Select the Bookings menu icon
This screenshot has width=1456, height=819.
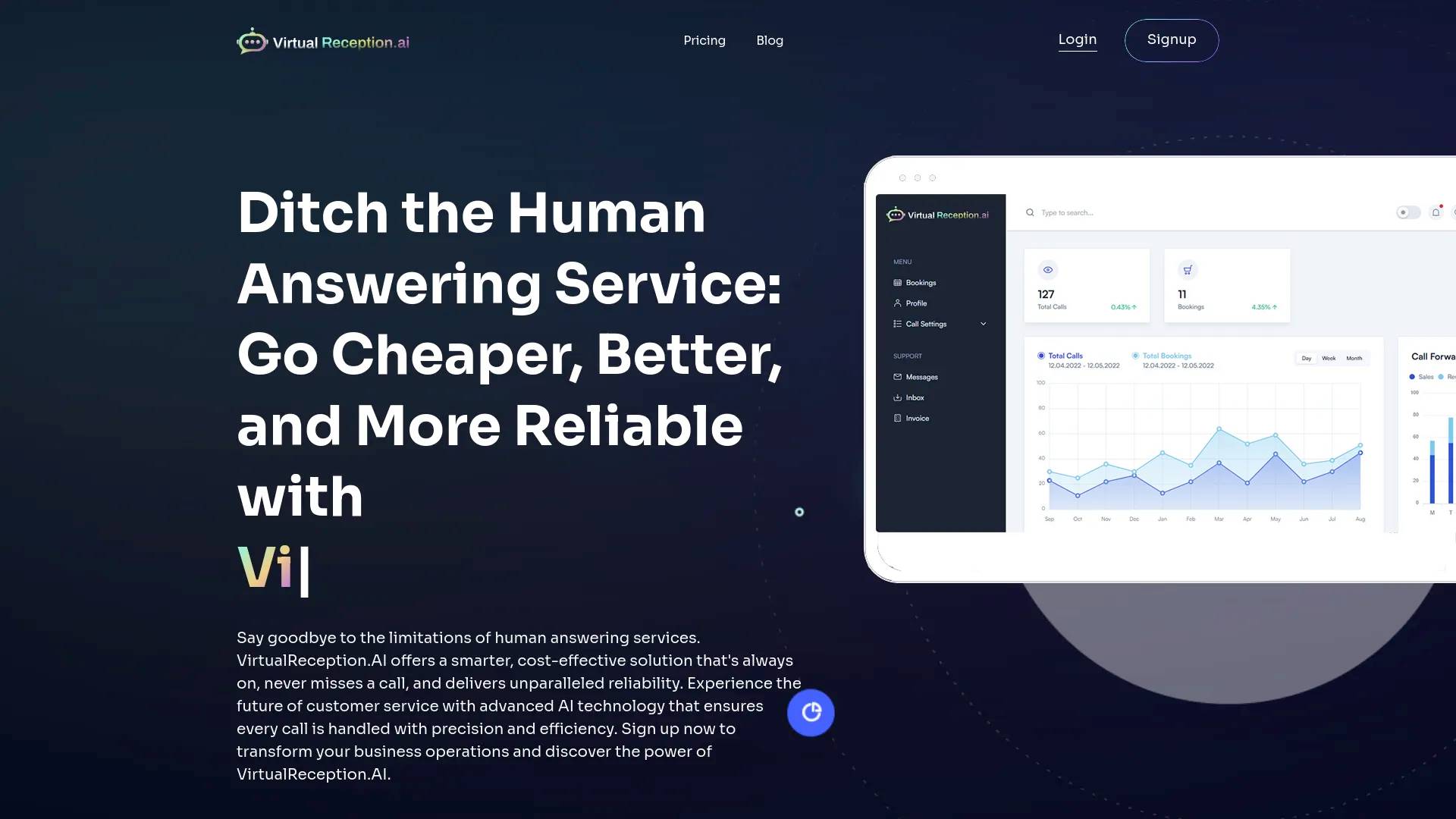tap(897, 283)
